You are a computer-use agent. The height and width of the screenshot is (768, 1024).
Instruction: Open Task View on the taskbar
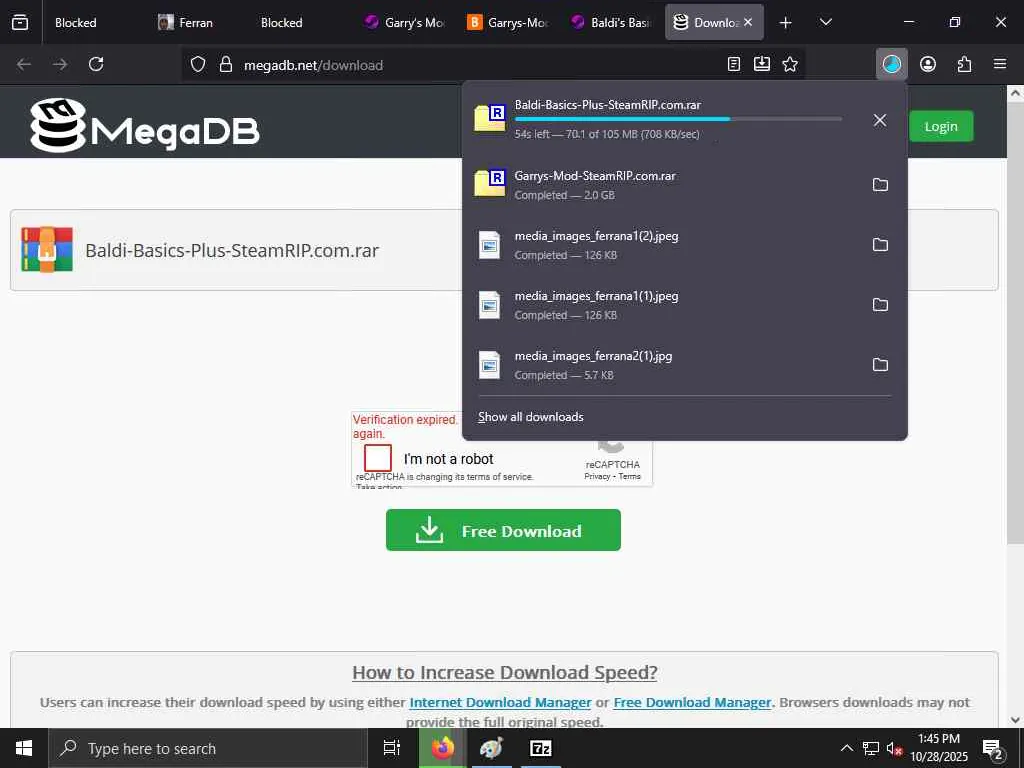coord(392,748)
